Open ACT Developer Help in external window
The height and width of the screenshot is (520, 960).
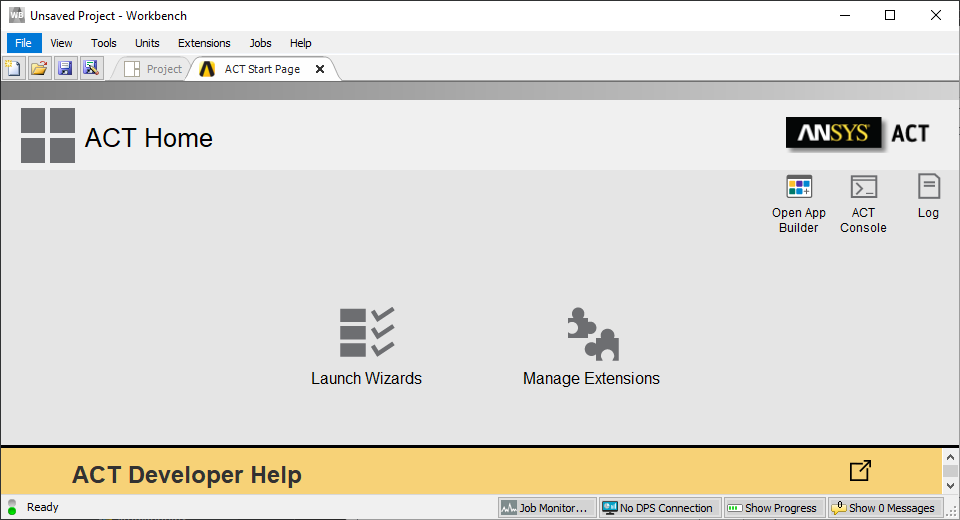860,470
